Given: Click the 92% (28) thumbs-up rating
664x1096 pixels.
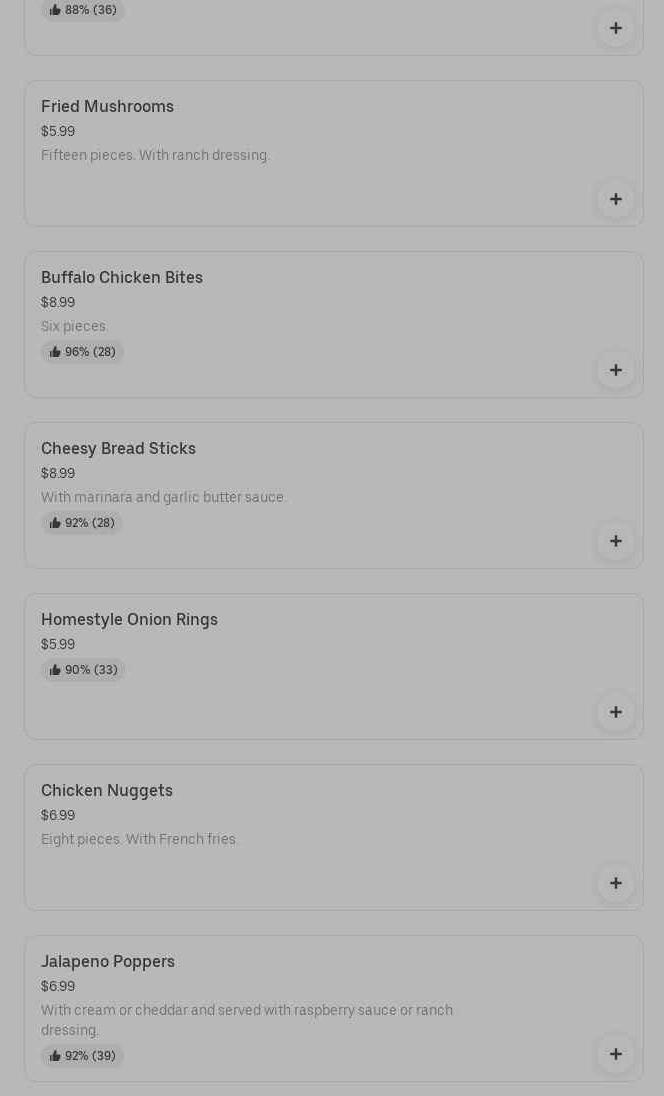Looking at the screenshot, I should coord(82,523).
